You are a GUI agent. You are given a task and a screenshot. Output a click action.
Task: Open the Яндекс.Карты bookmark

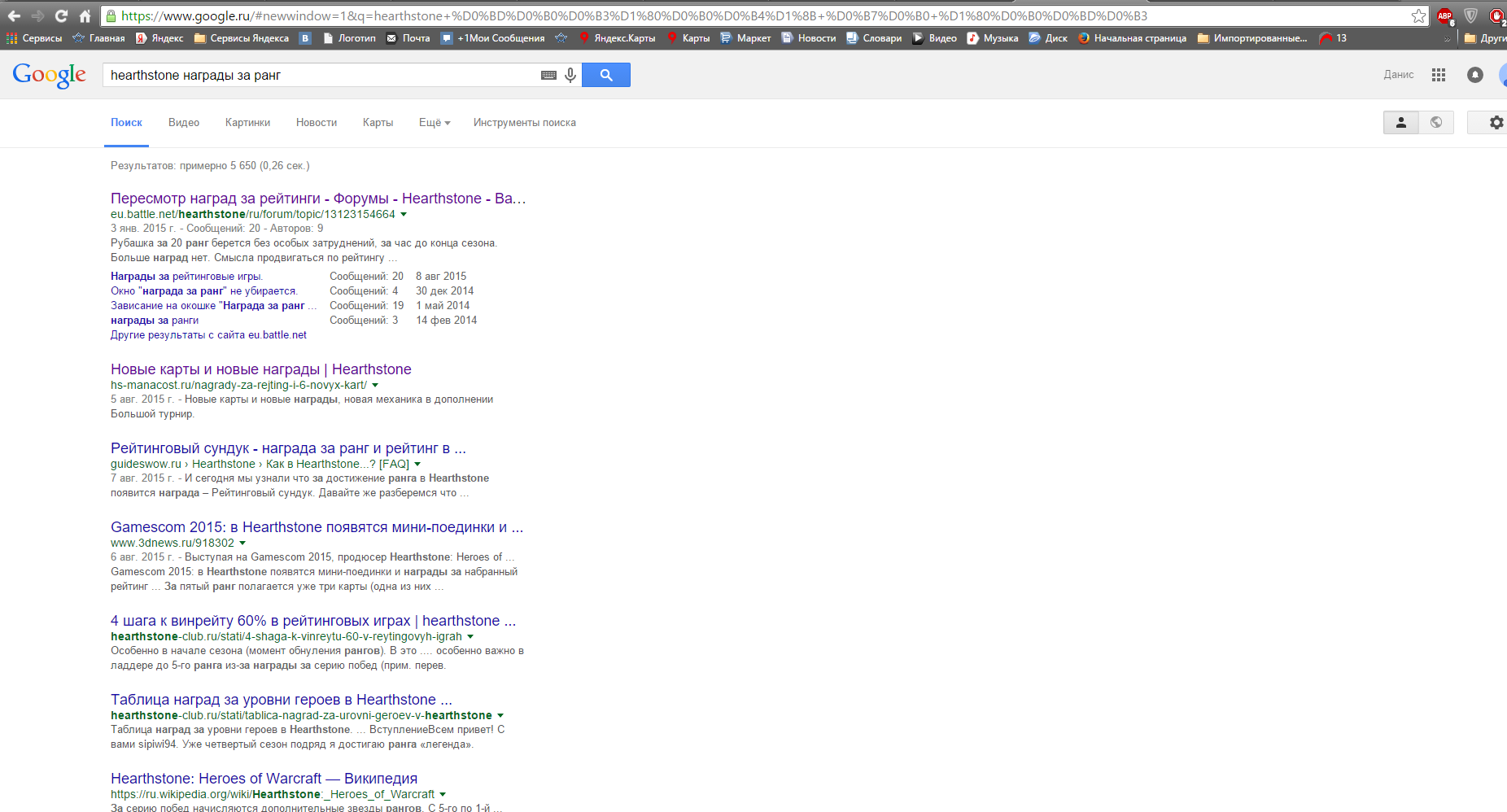tap(617, 38)
